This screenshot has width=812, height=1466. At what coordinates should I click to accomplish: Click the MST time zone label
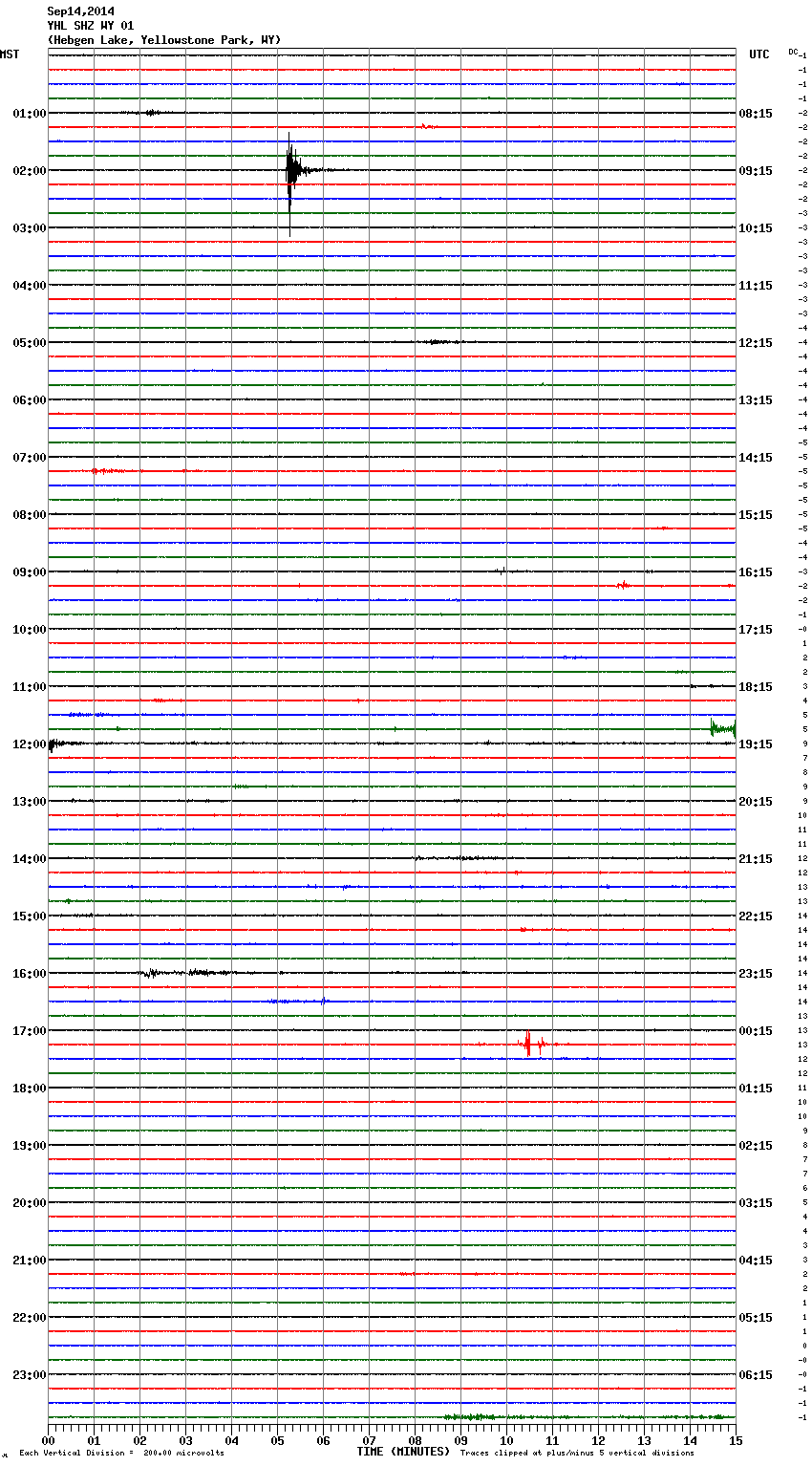(10, 54)
